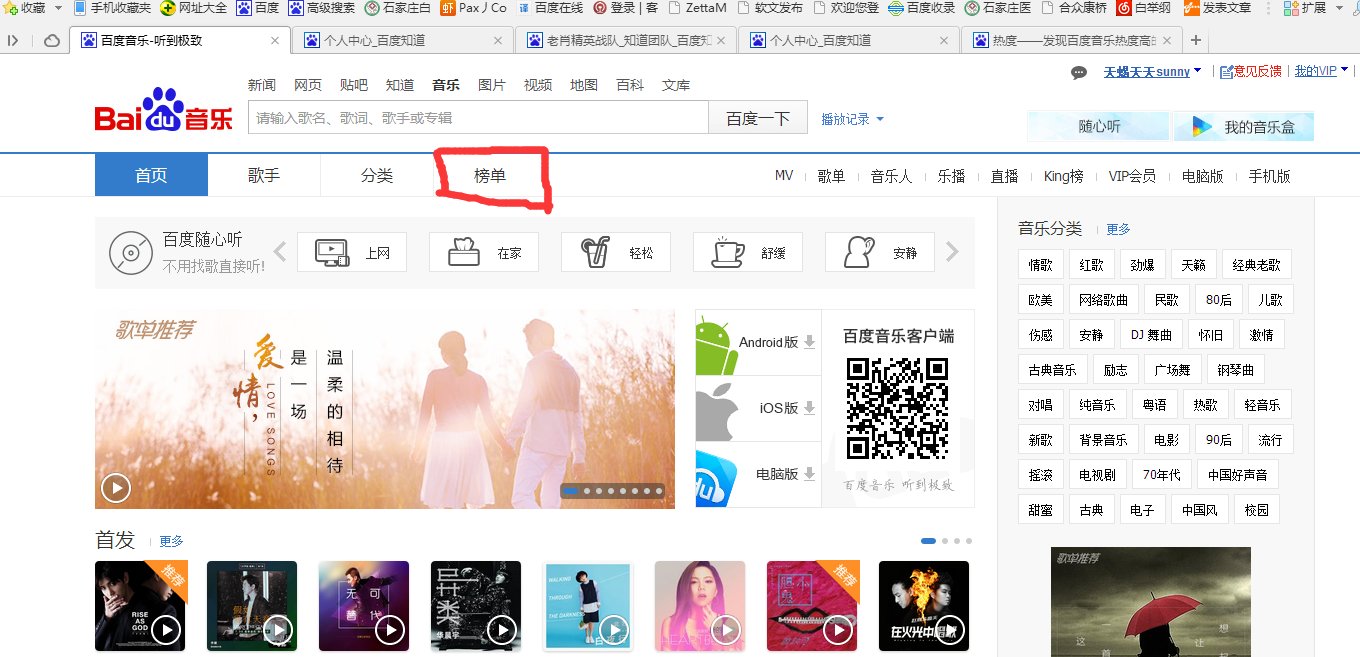Open 更多 link beside 音乐分类

pyautogui.click(x=1118, y=228)
